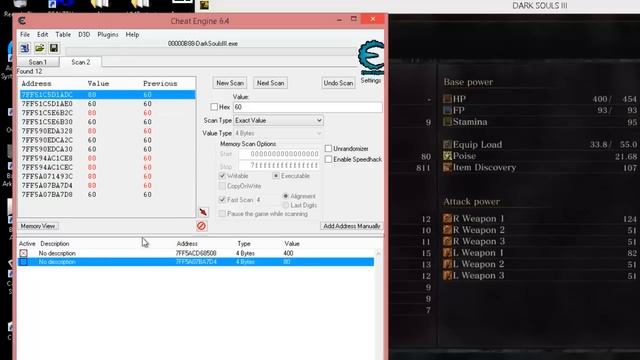
Task: Open the D3D menu
Action: click(84, 35)
